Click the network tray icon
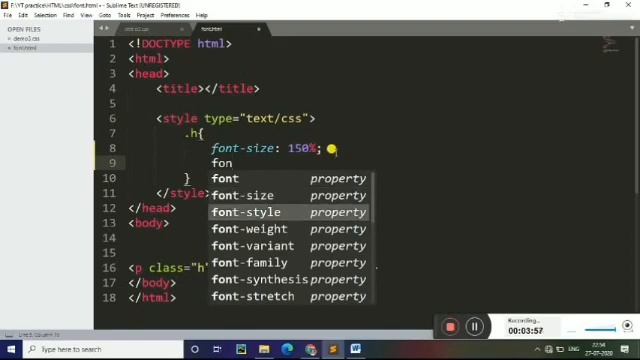Screen dimensions: 640x360 (549, 349)
